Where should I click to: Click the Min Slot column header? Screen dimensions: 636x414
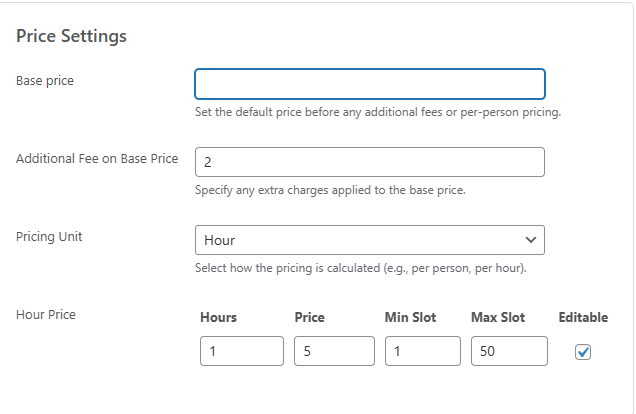point(410,317)
